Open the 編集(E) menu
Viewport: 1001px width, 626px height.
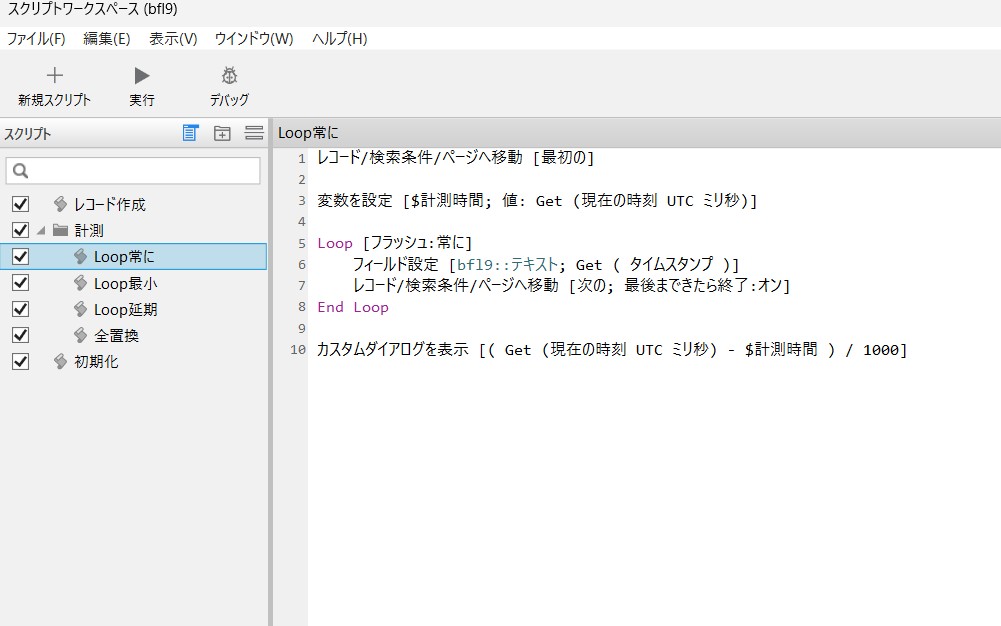point(107,39)
